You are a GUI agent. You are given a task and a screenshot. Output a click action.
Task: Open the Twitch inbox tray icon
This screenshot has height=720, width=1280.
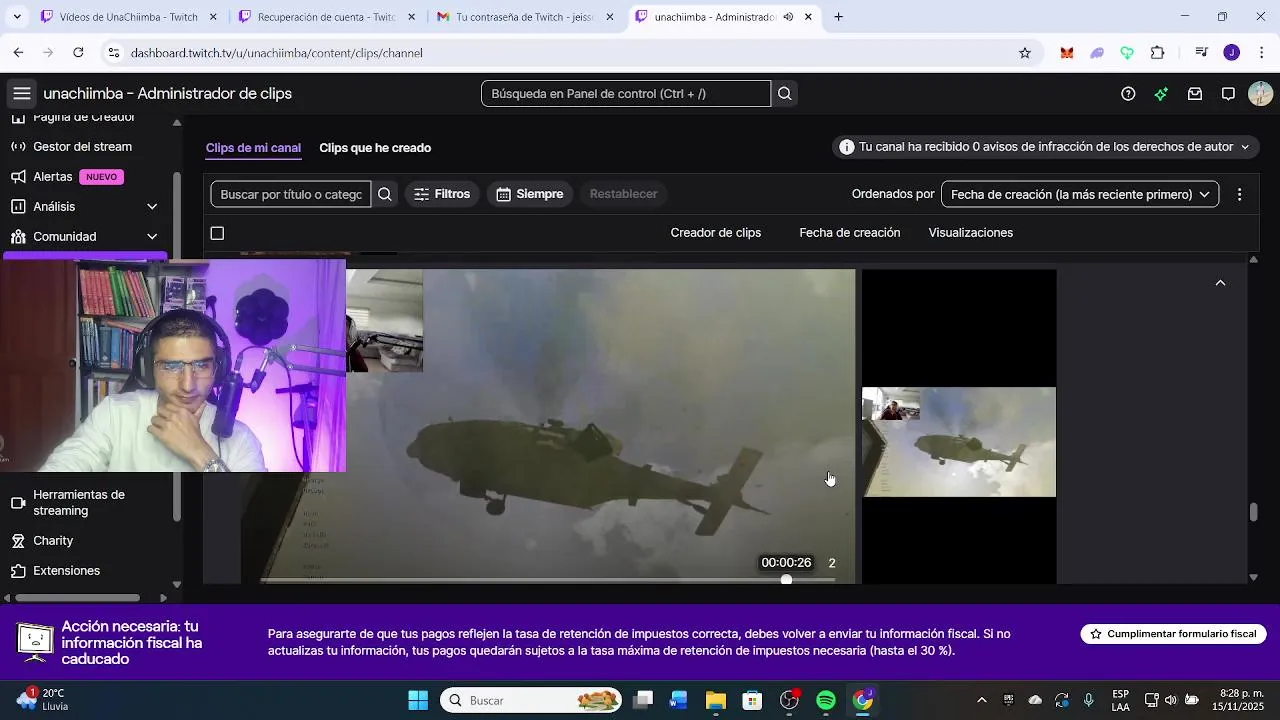(1195, 94)
